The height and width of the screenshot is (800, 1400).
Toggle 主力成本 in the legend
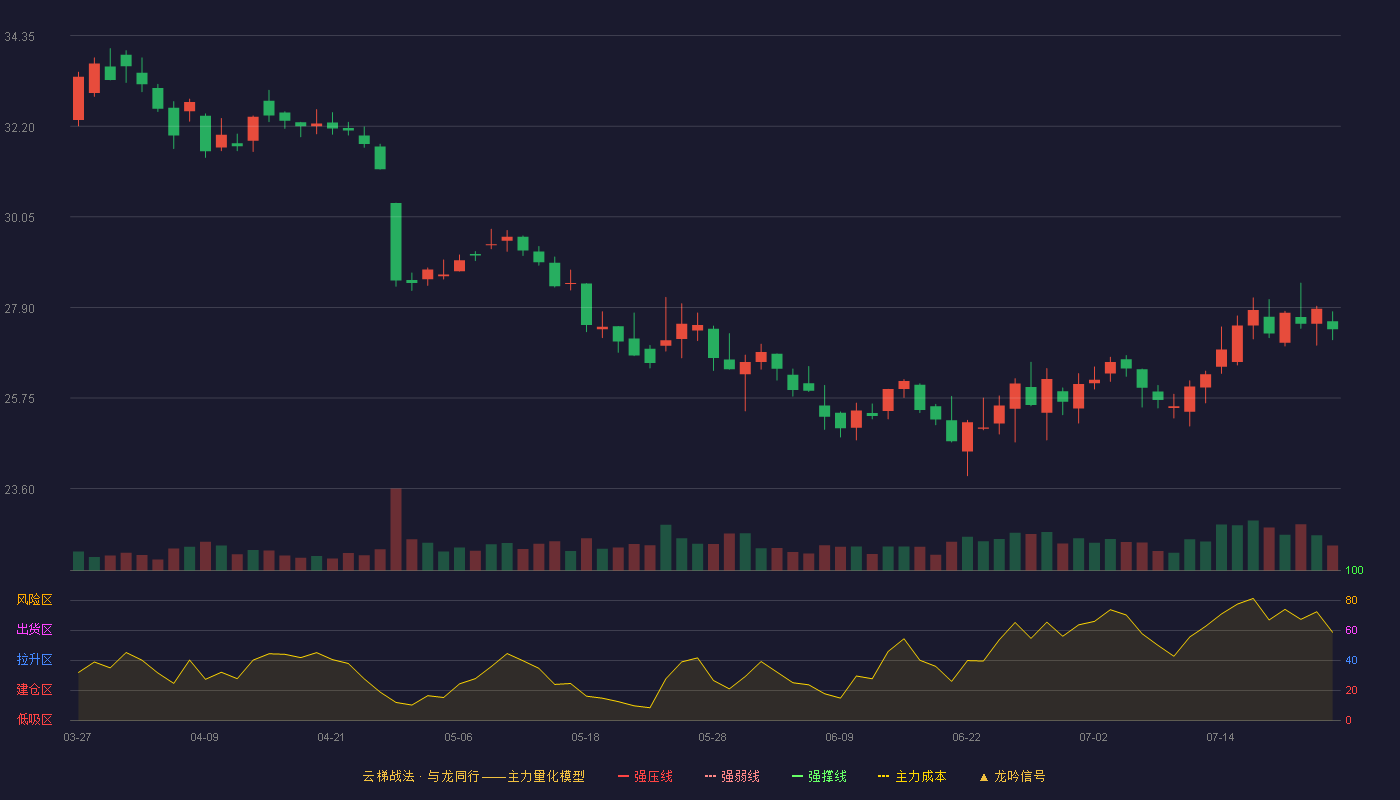[912, 776]
